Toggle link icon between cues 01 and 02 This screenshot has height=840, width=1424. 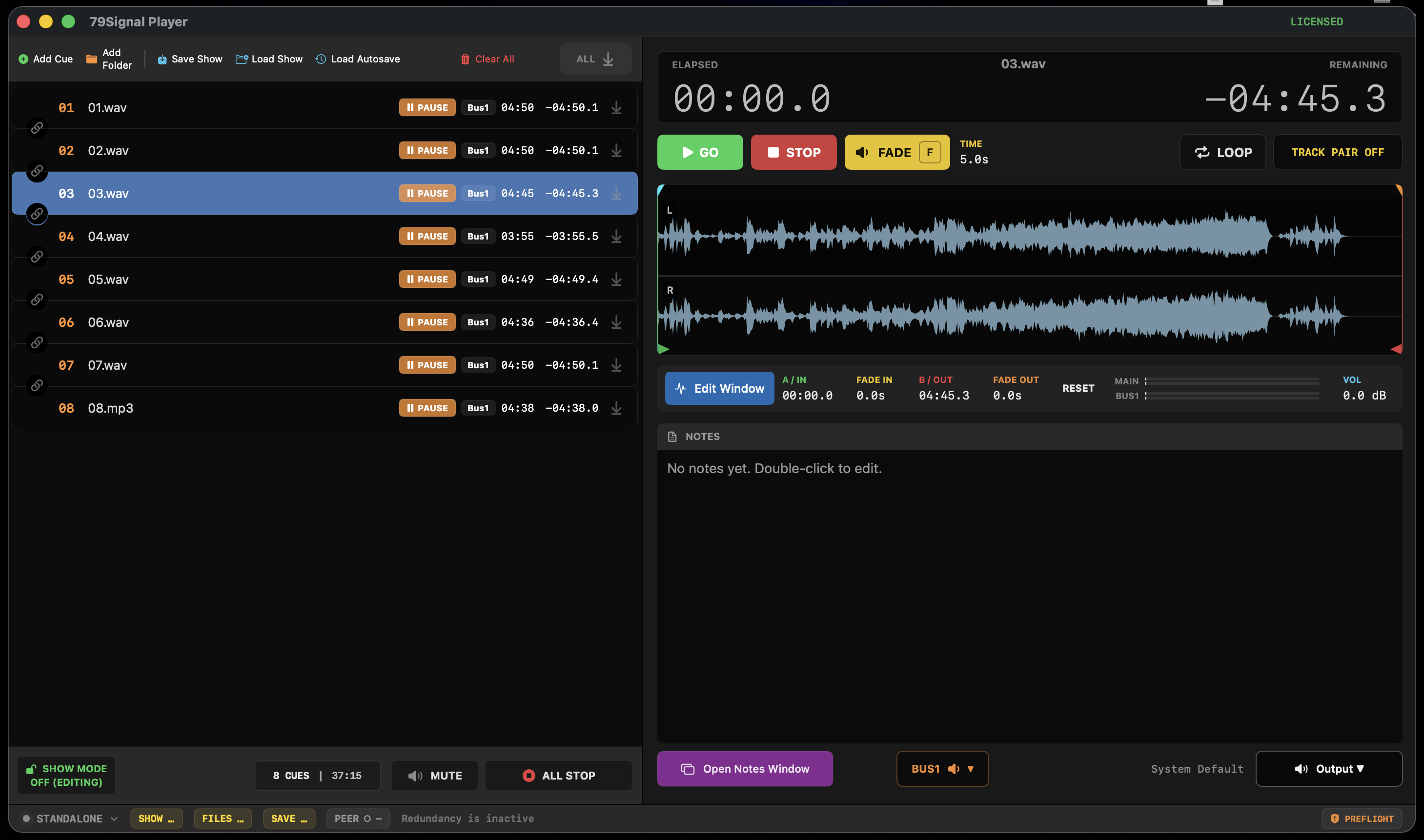(x=37, y=128)
